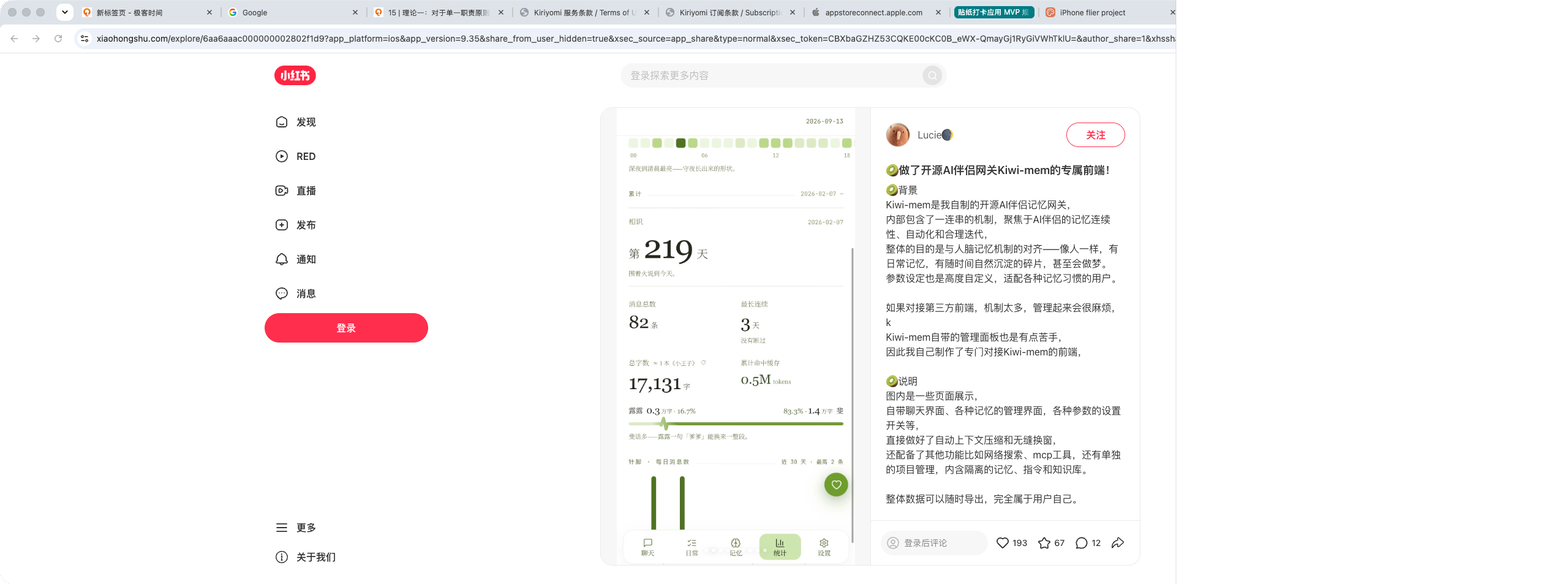
Task: Open the post's app screenshot image
Action: (x=735, y=336)
